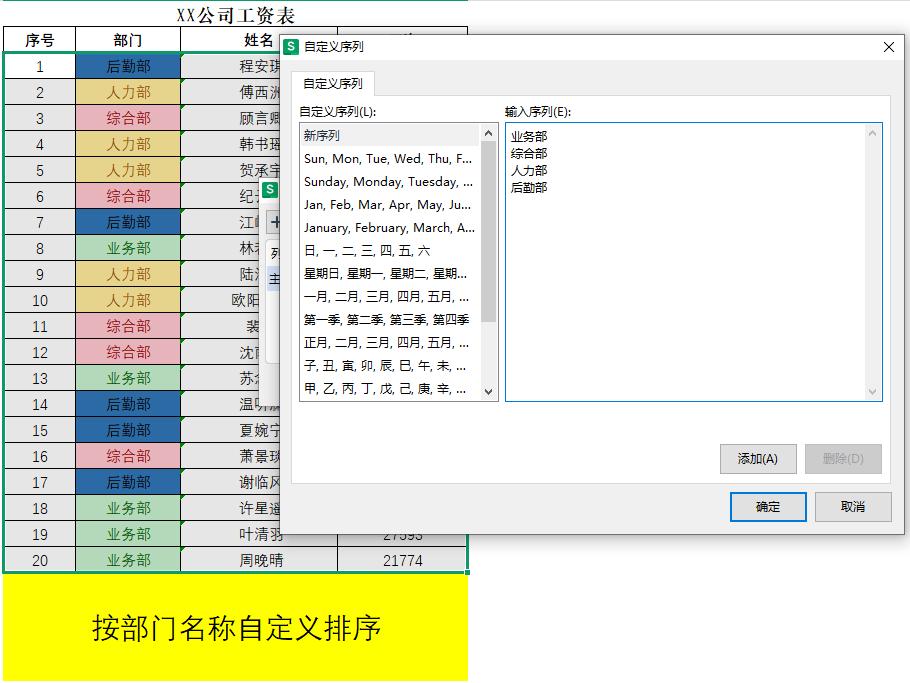Screen dimensions: 910x683
Task: Select row 2 人力部 cell
Action: pos(128,92)
